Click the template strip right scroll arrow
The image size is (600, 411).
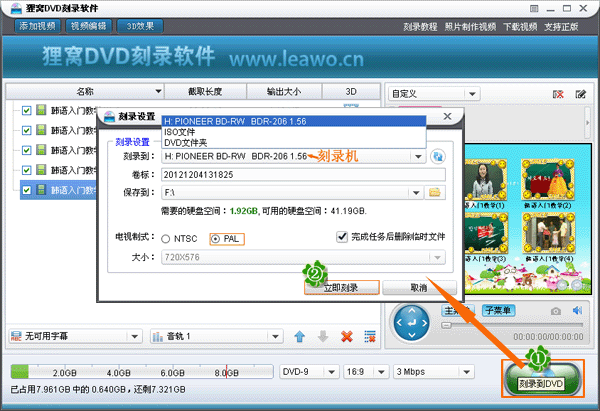588,122
